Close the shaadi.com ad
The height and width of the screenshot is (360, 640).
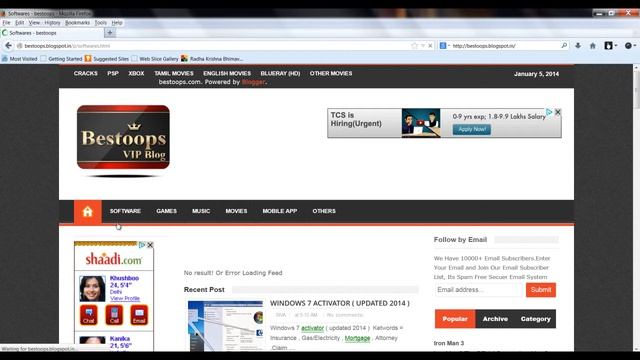click(x=150, y=245)
